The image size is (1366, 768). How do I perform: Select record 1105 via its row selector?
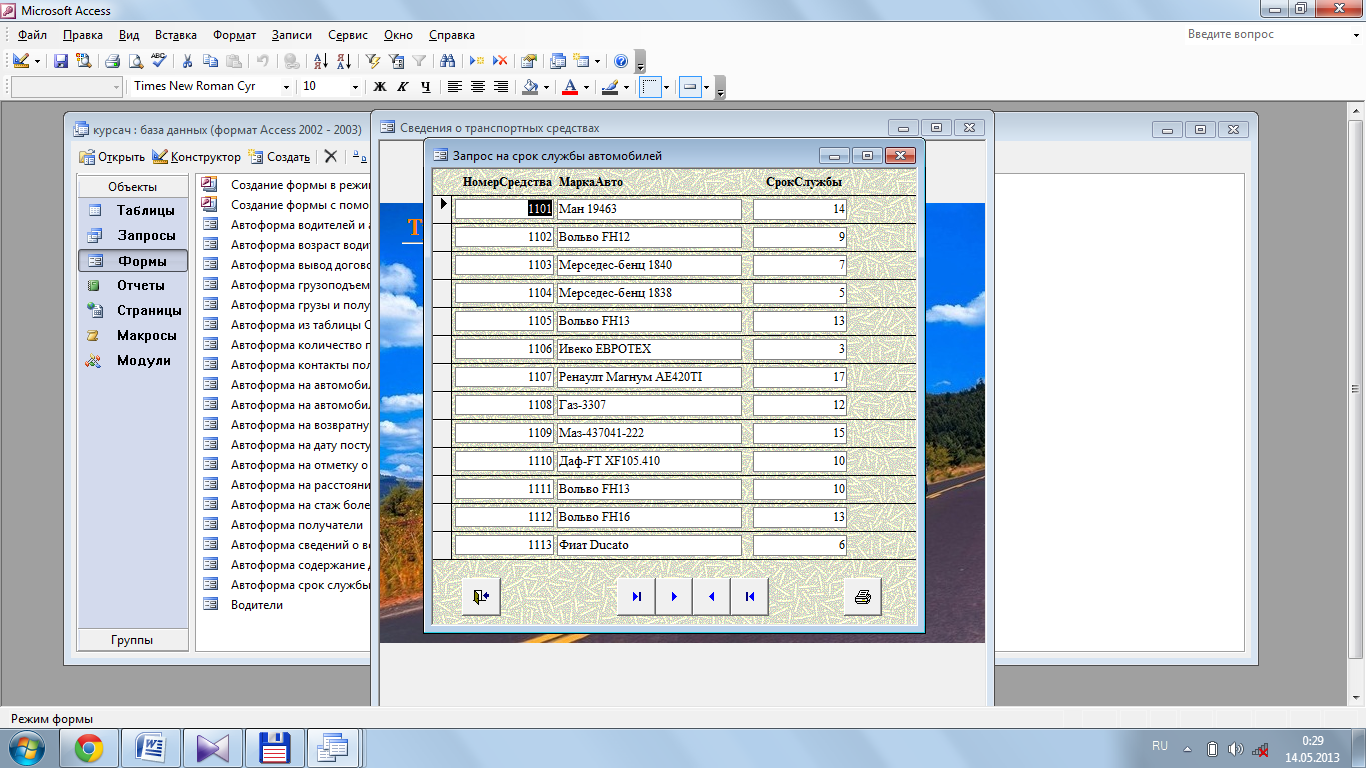[x=442, y=321]
